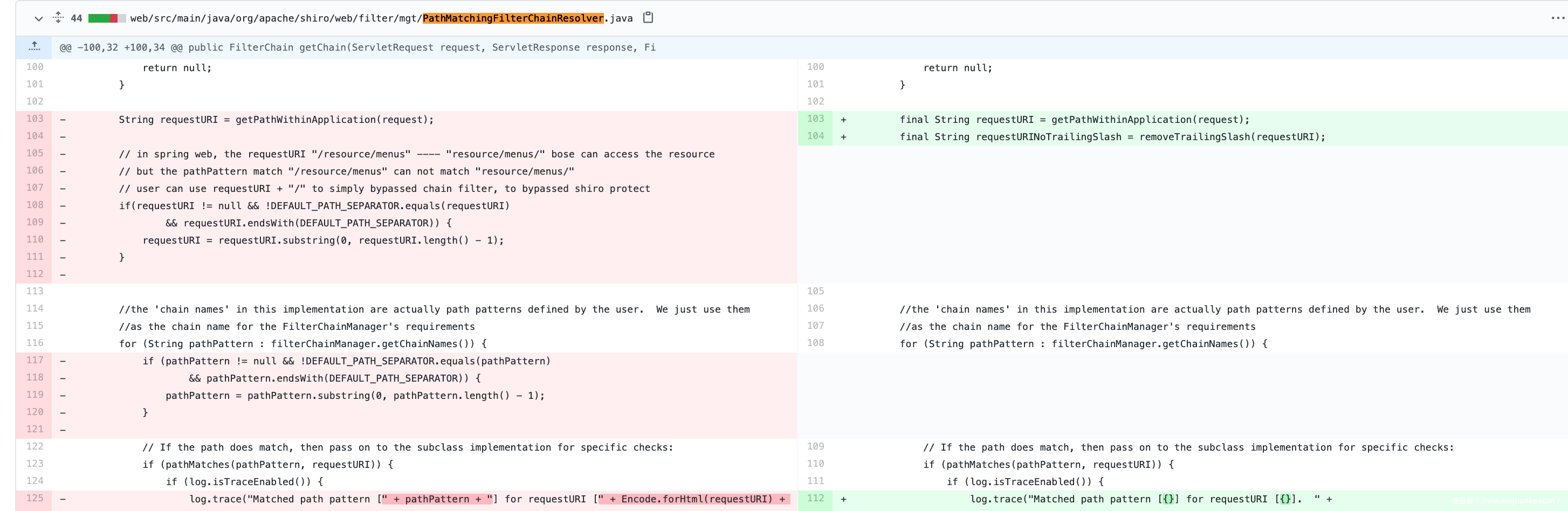Click left line number 125 for log.trace

[35, 498]
